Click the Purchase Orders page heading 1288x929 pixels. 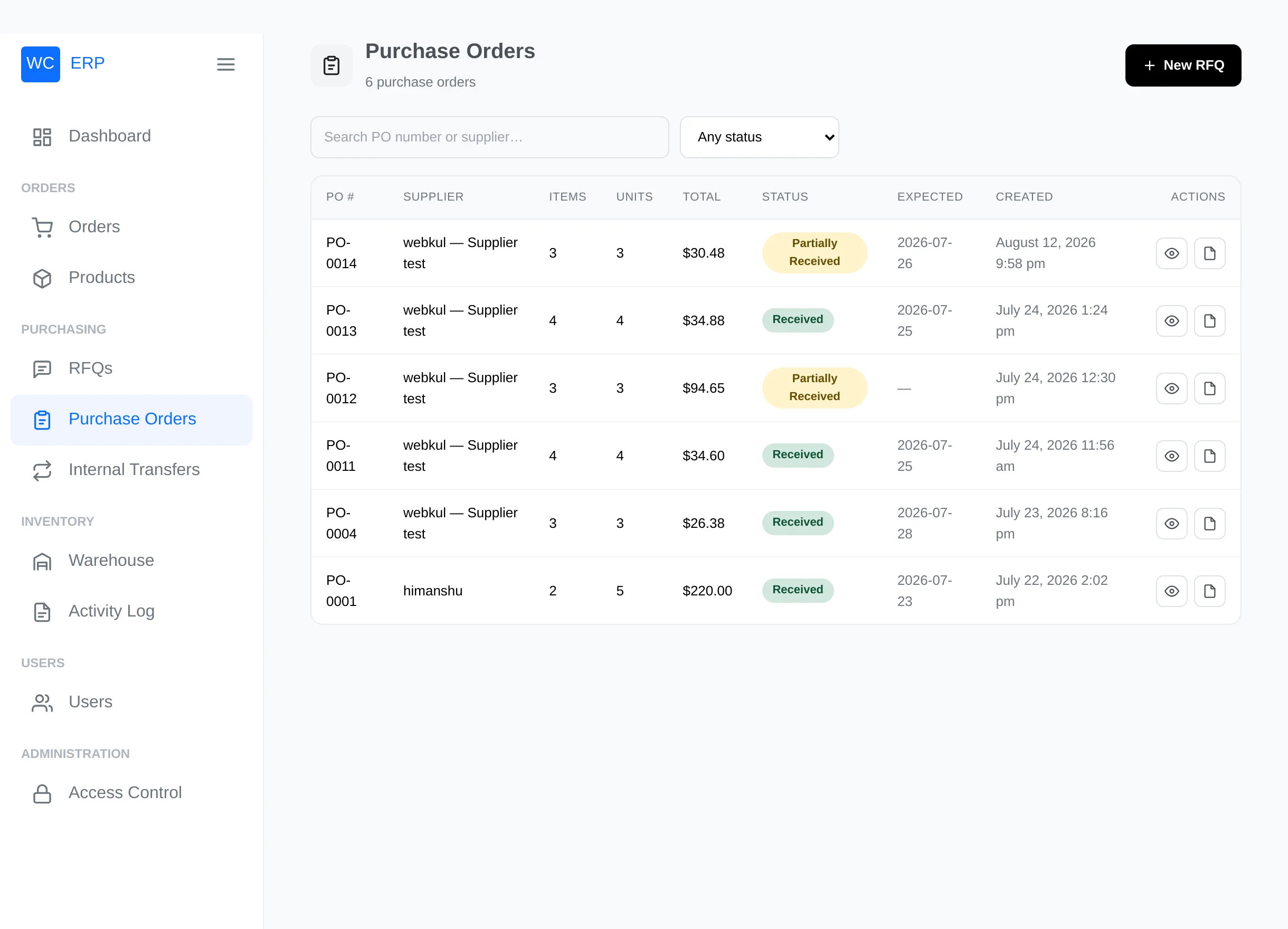450,51
